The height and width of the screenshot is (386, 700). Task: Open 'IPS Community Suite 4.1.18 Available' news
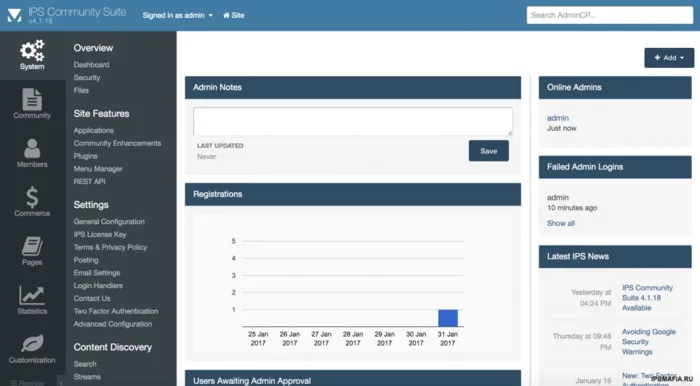coord(647,298)
